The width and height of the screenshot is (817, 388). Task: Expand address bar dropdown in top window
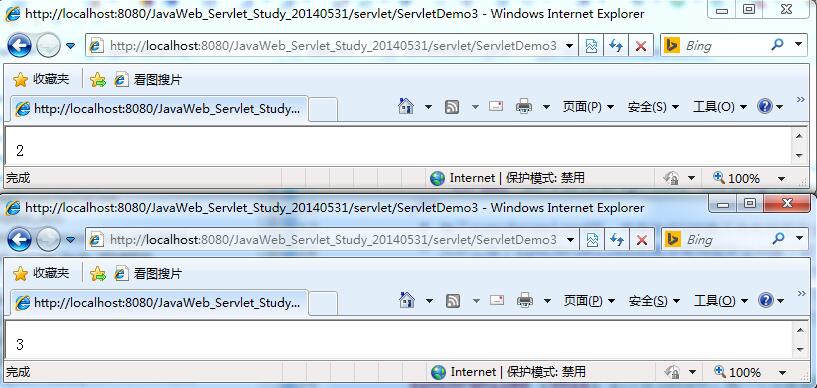pos(570,46)
